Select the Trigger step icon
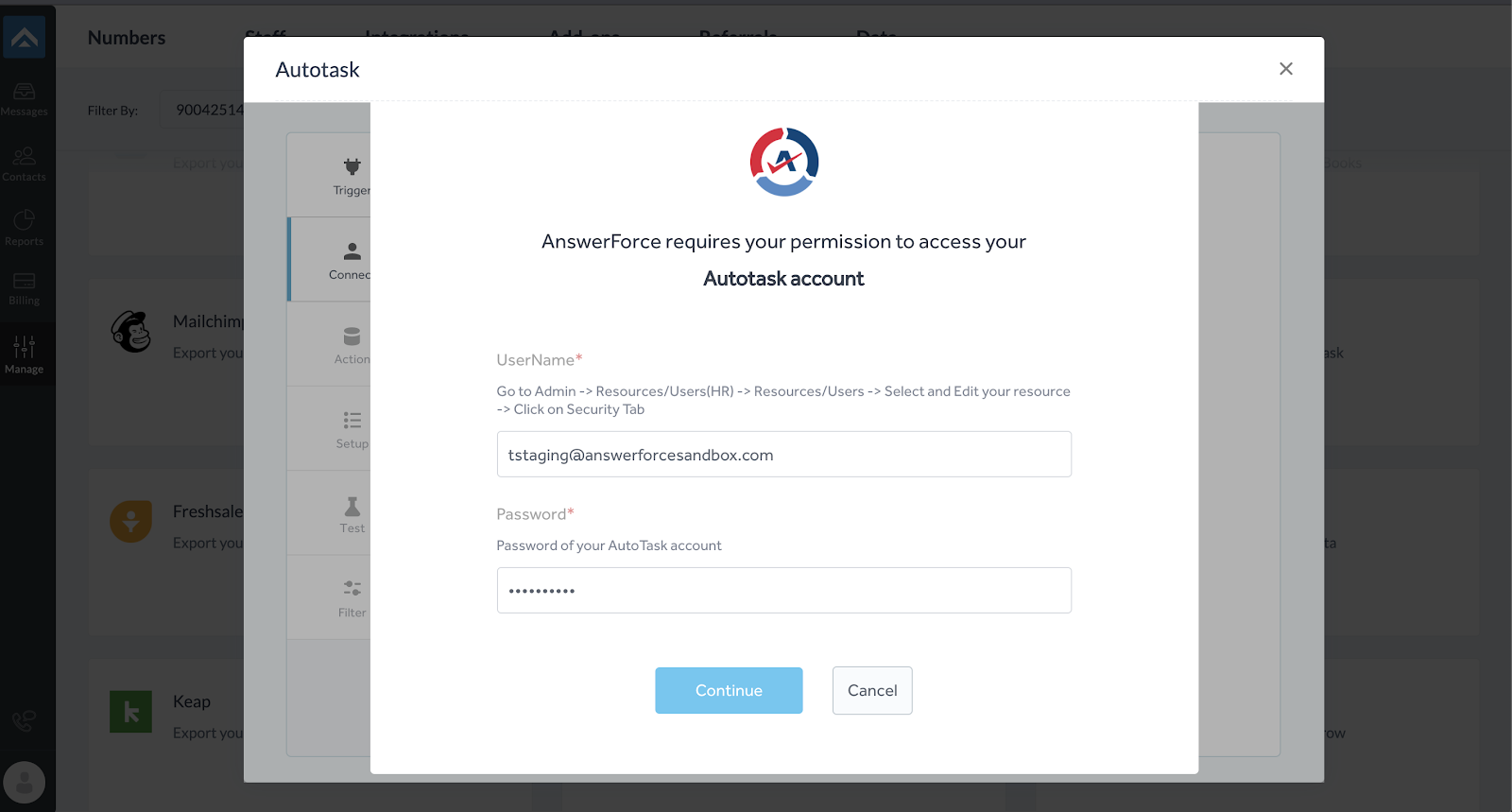1512x812 pixels. tap(352, 167)
